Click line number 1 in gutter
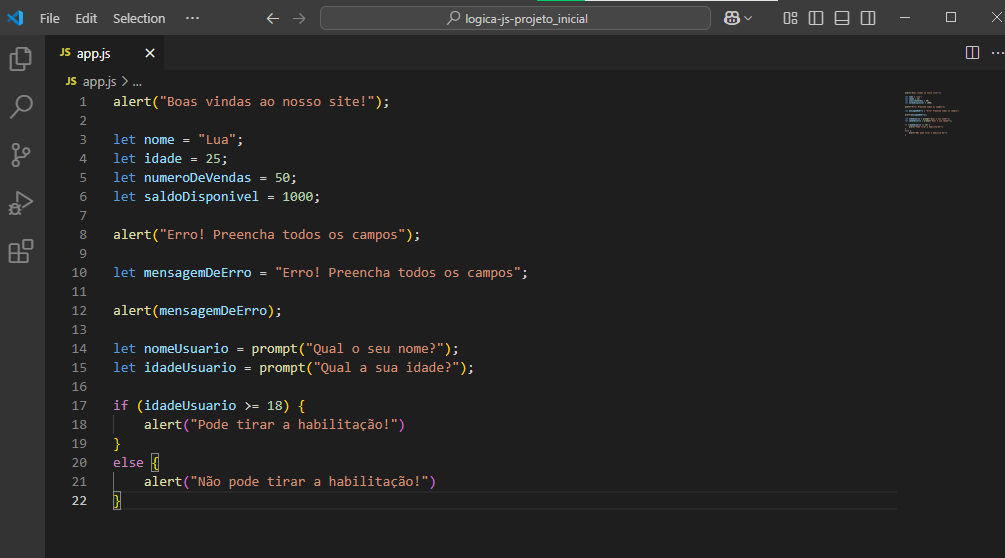 (83, 101)
